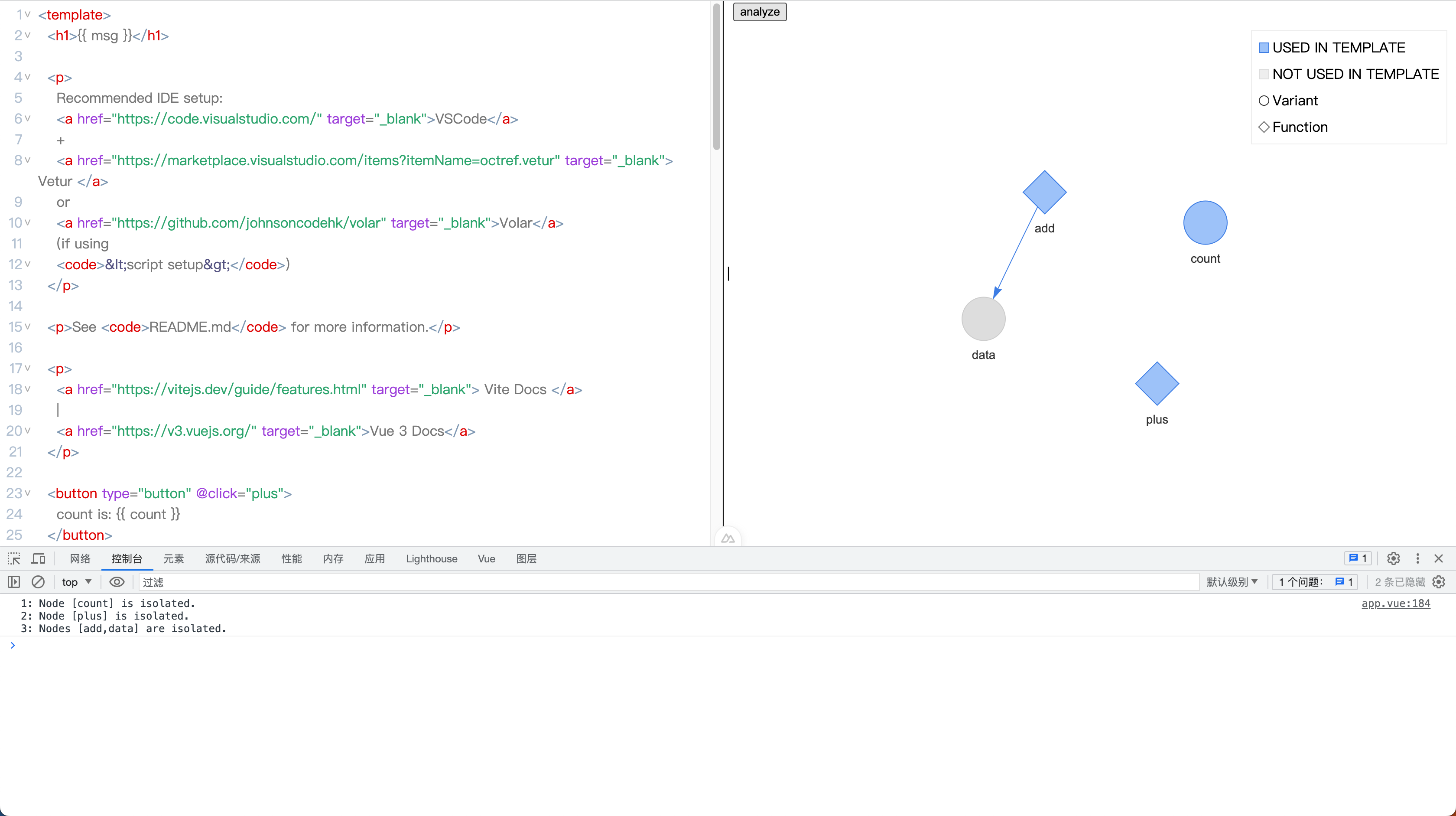Viewport: 1456px width, 816px height.
Task: Open the 默认级别 log level dropdown
Action: click(x=1232, y=582)
